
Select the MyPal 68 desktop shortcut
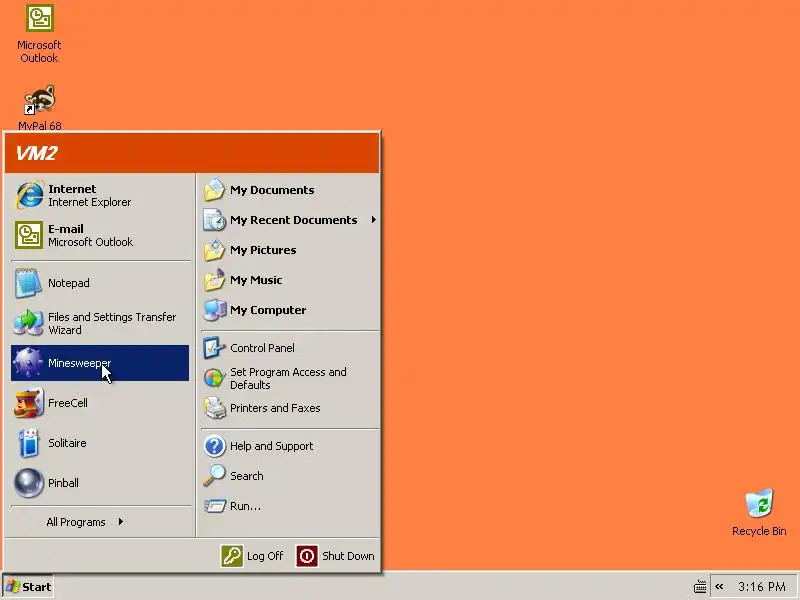point(40,107)
